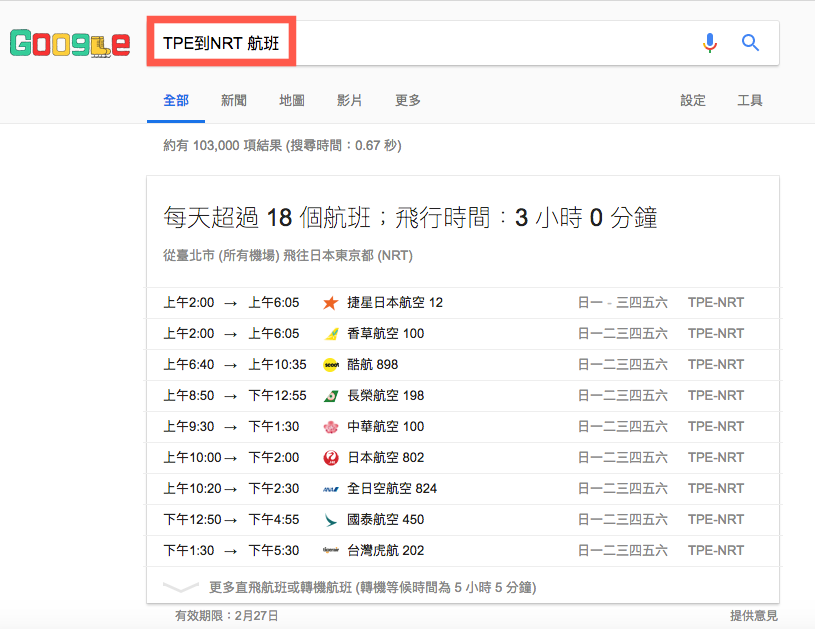Click departure time 下午1:30
Screen dimensions: 815x629
(189, 551)
